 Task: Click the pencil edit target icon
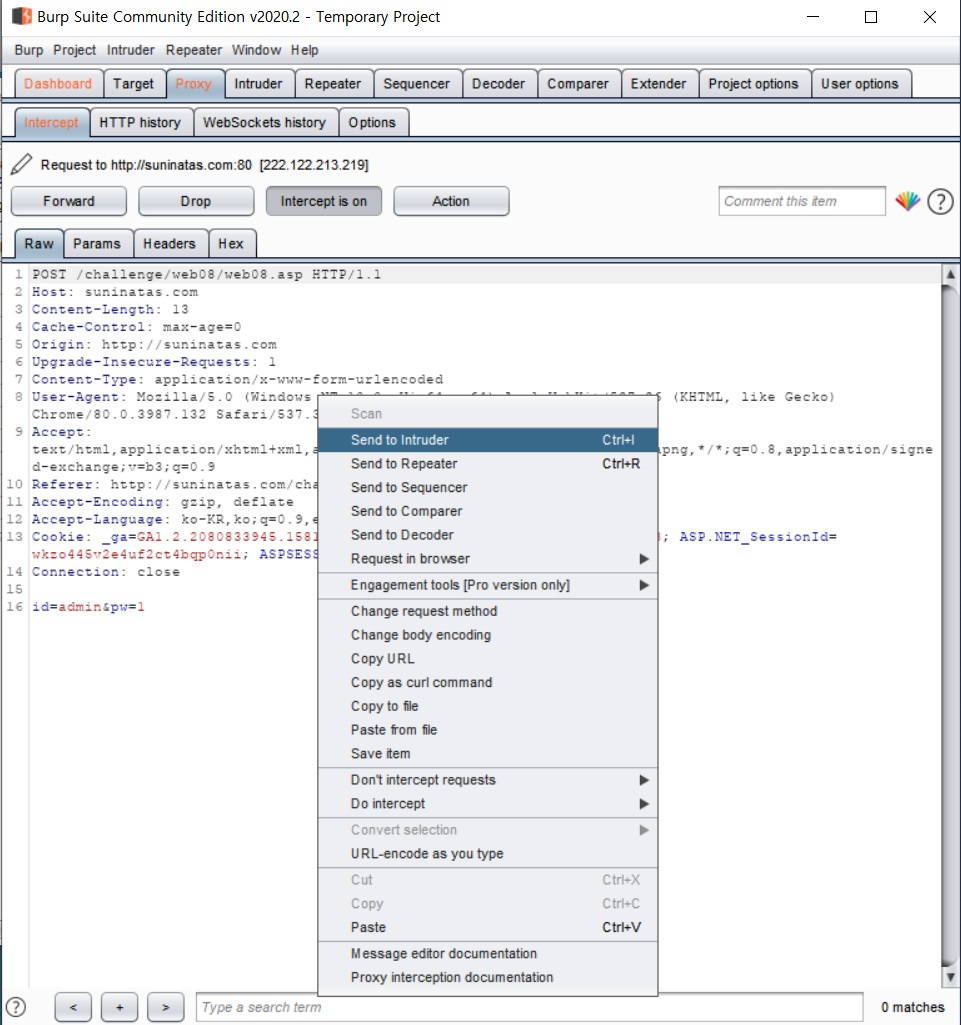[x=21, y=164]
